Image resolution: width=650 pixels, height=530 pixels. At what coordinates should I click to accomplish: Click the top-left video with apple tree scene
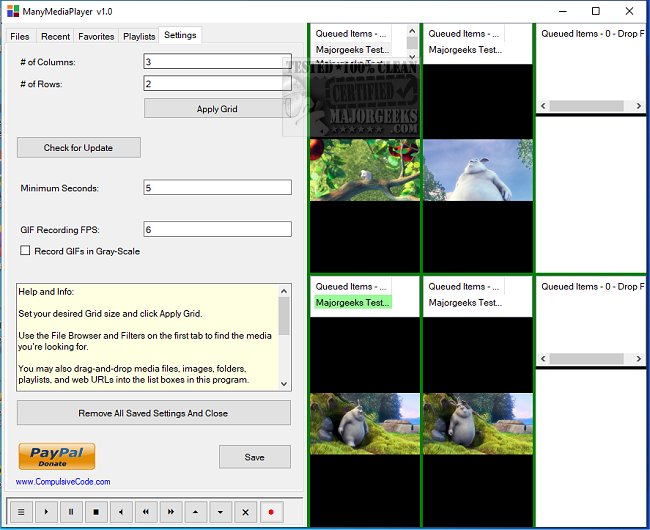(x=365, y=170)
